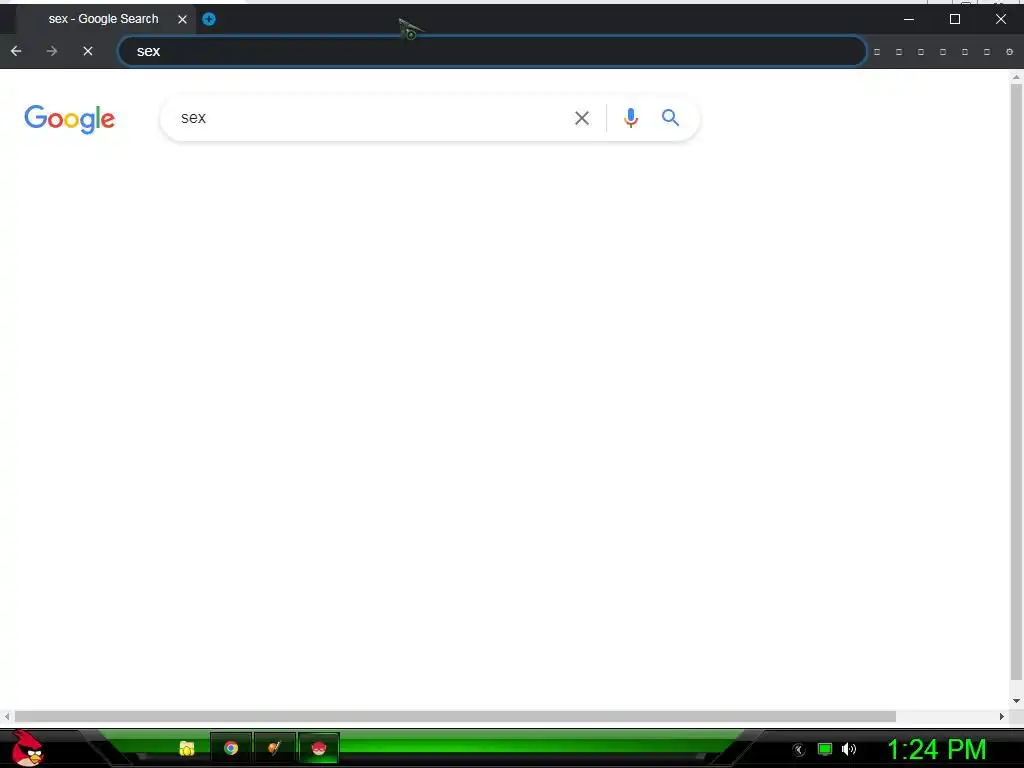The image size is (1024, 768).
Task: Click the scroll right arrow button
Action: [x=1001, y=716]
